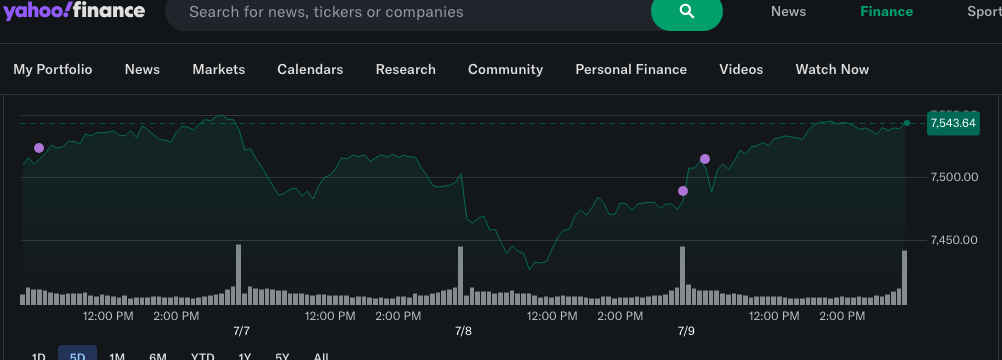The width and height of the screenshot is (1002, 360).
Task: Select the All chart range
Action: pyautogui.click(x=321, y=356)
